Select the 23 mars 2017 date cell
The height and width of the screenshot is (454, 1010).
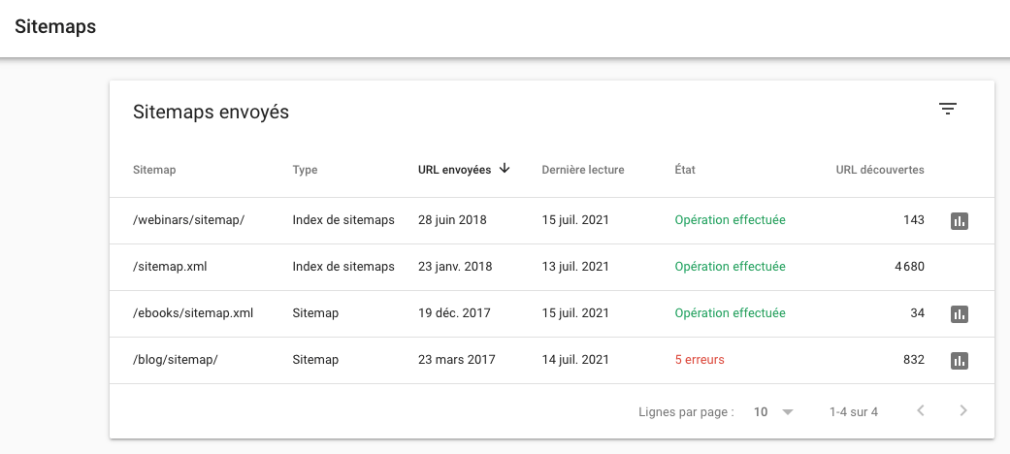tap(457, 360)
